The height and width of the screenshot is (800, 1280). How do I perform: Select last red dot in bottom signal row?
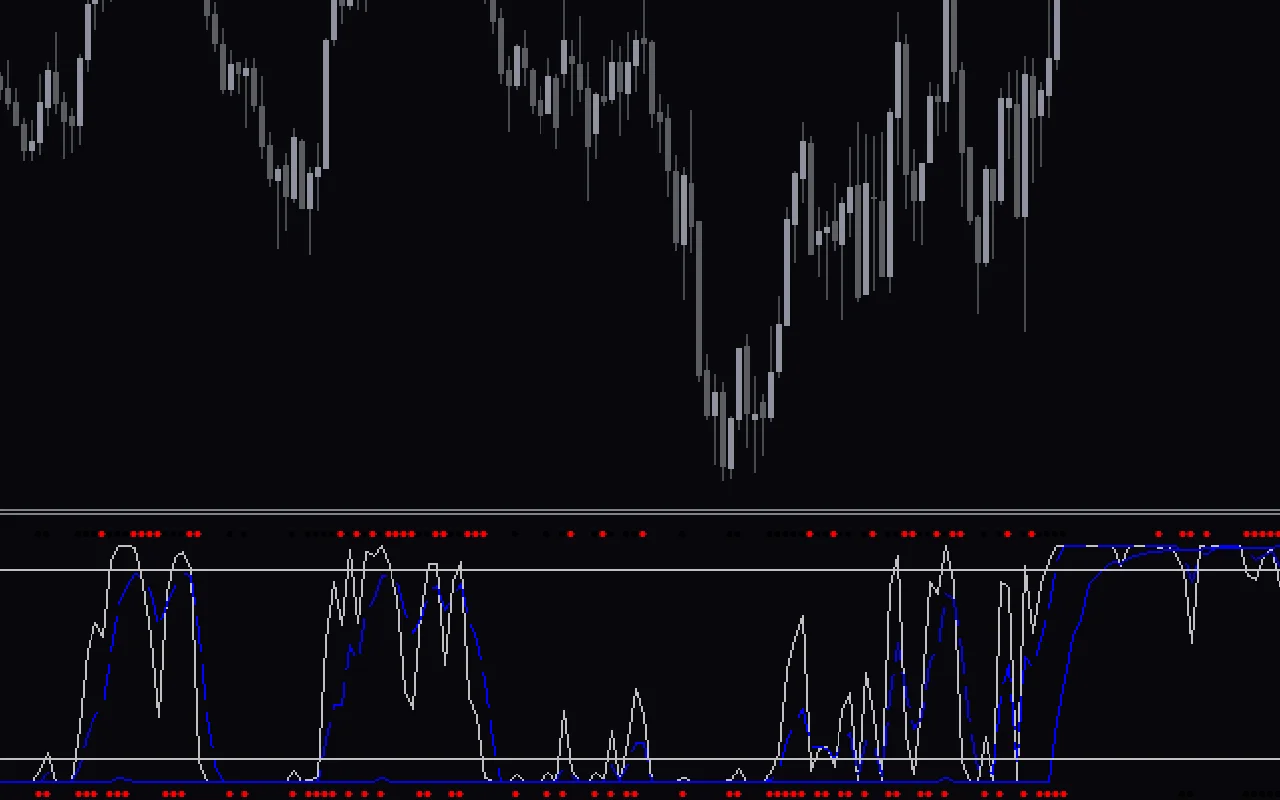click(x=1062, y=794)
